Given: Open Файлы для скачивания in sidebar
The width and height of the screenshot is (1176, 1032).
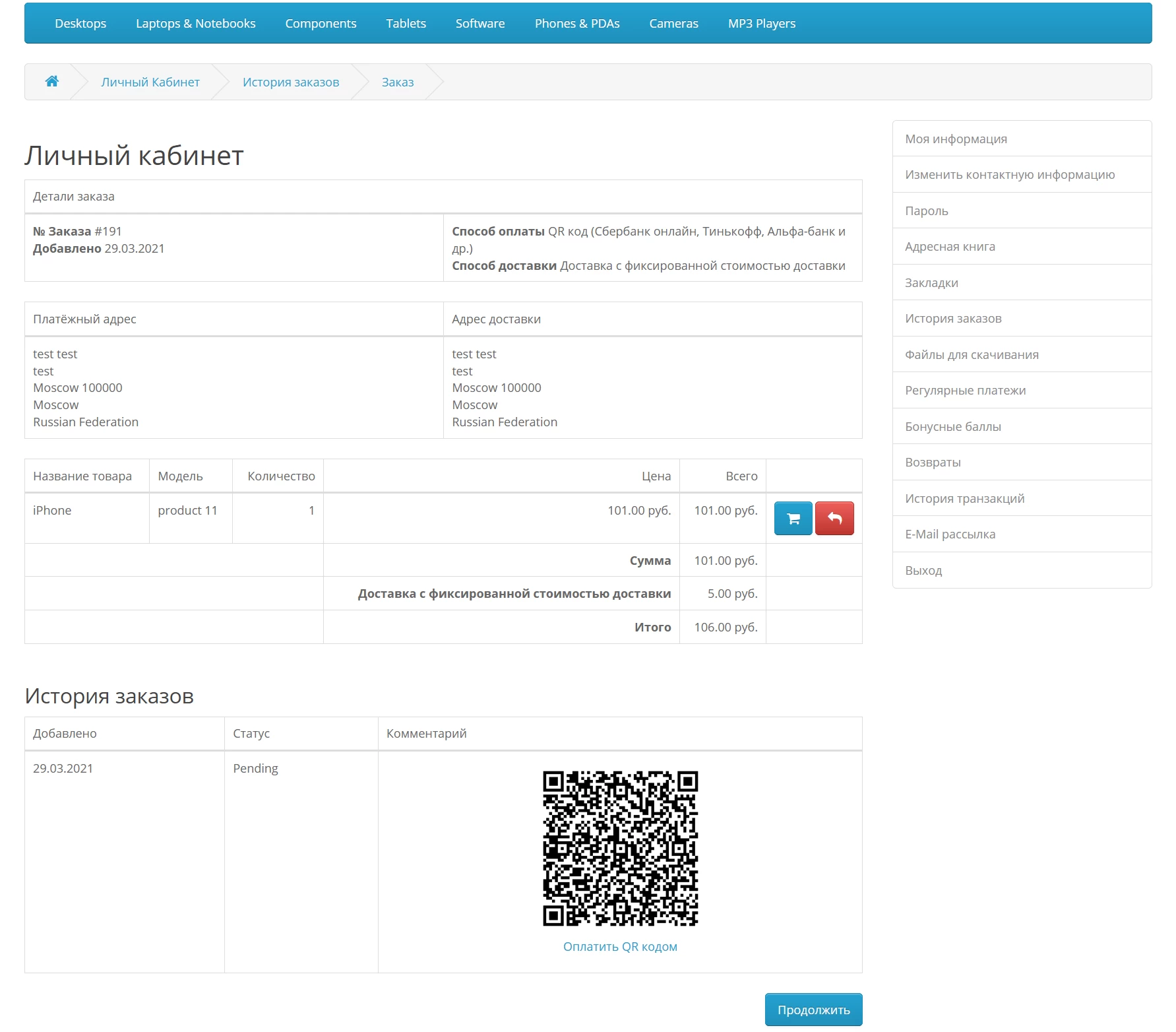Looking at the screenshot, I should pyautogui.click(x=1022, y=354).
